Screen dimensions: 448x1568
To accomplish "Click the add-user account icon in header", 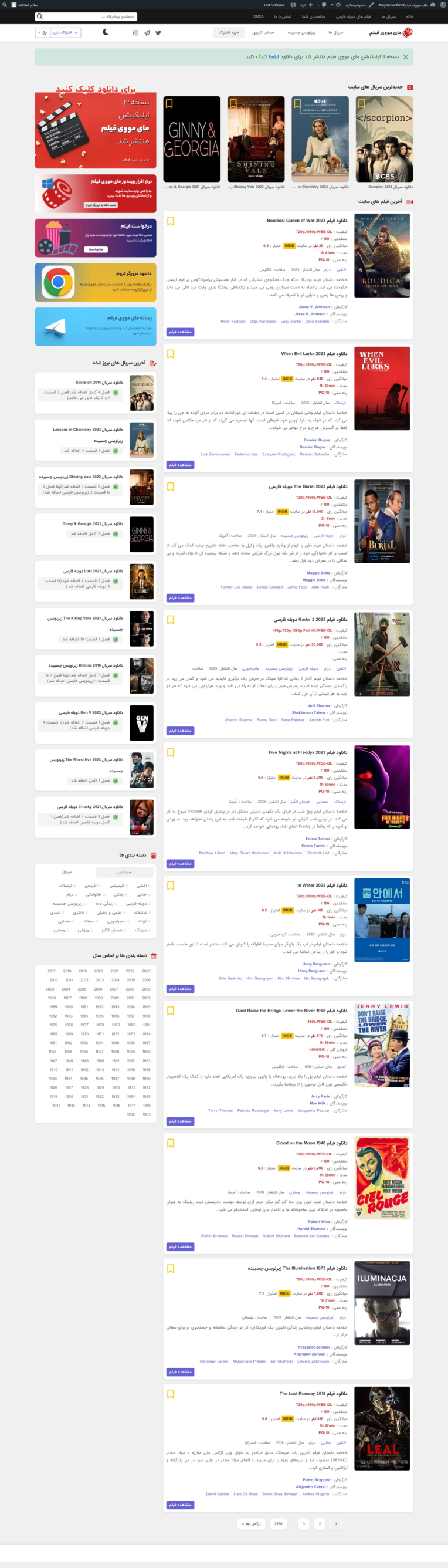I will pyautogui.click(x=42, y=32).
